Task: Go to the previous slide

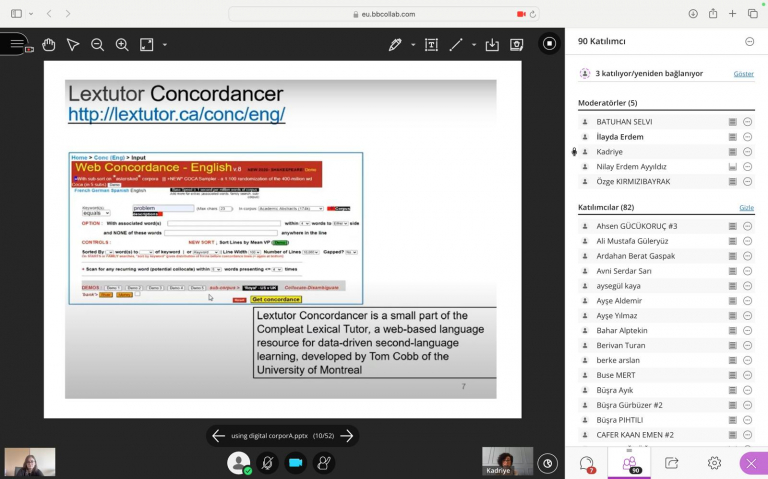Action: (218, 435)
